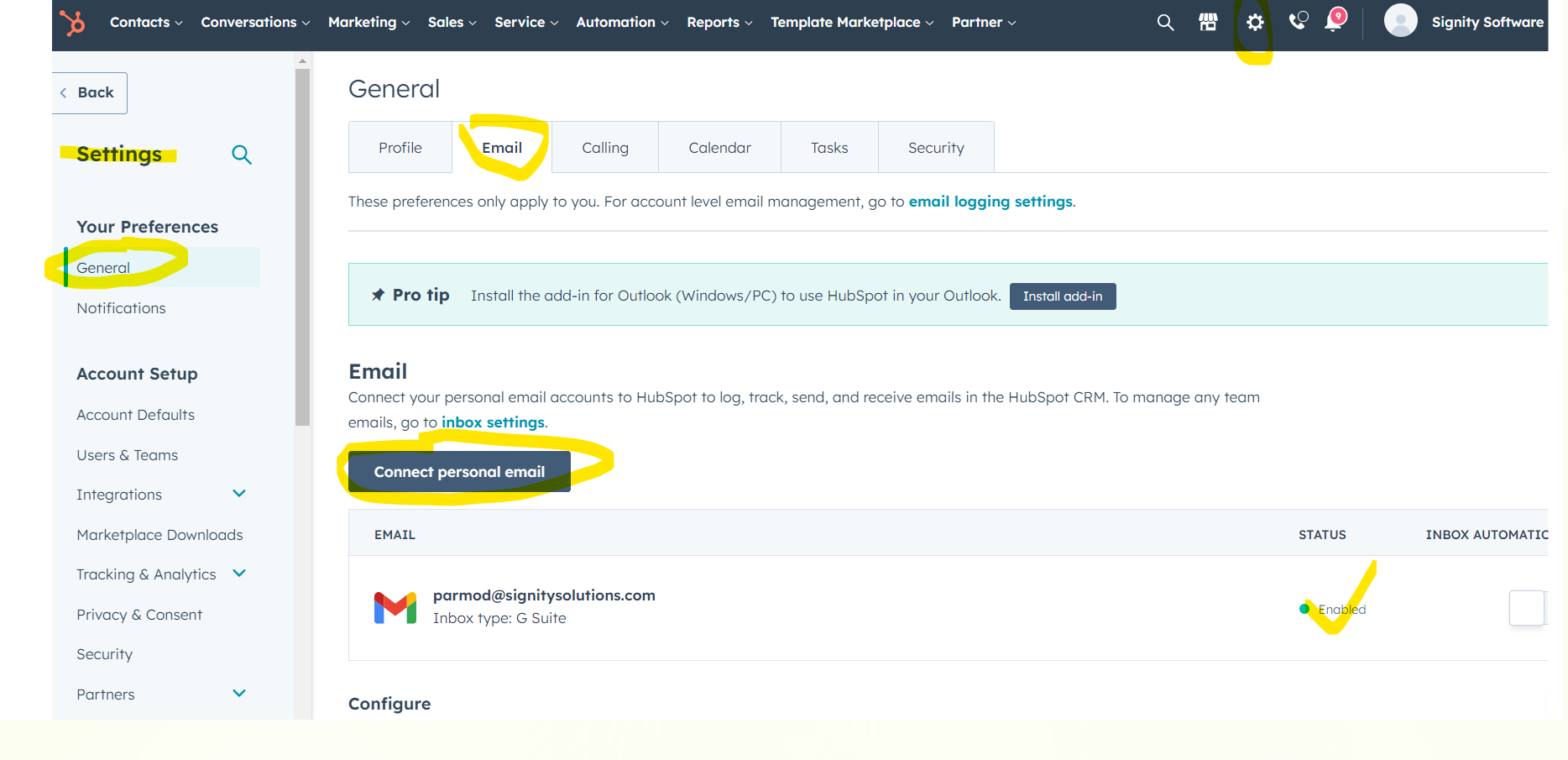
Task: Open the global search magnifier icon
Action: [1165, 23]
